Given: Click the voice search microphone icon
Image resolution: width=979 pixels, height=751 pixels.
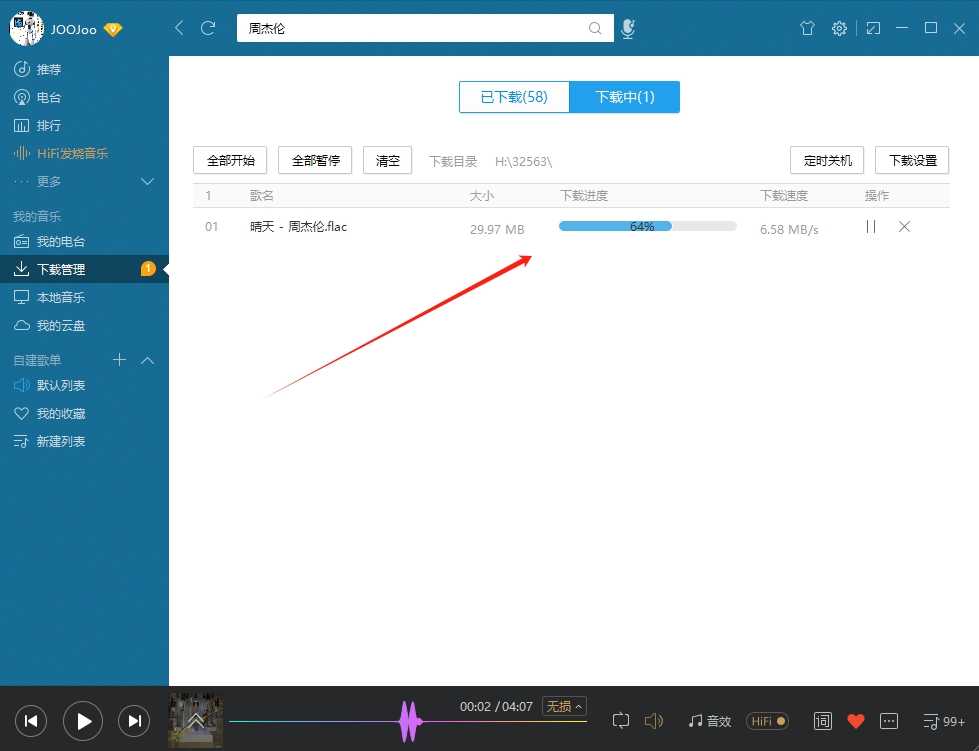Looking at the screenshot, I should click(x=627, y=29).
